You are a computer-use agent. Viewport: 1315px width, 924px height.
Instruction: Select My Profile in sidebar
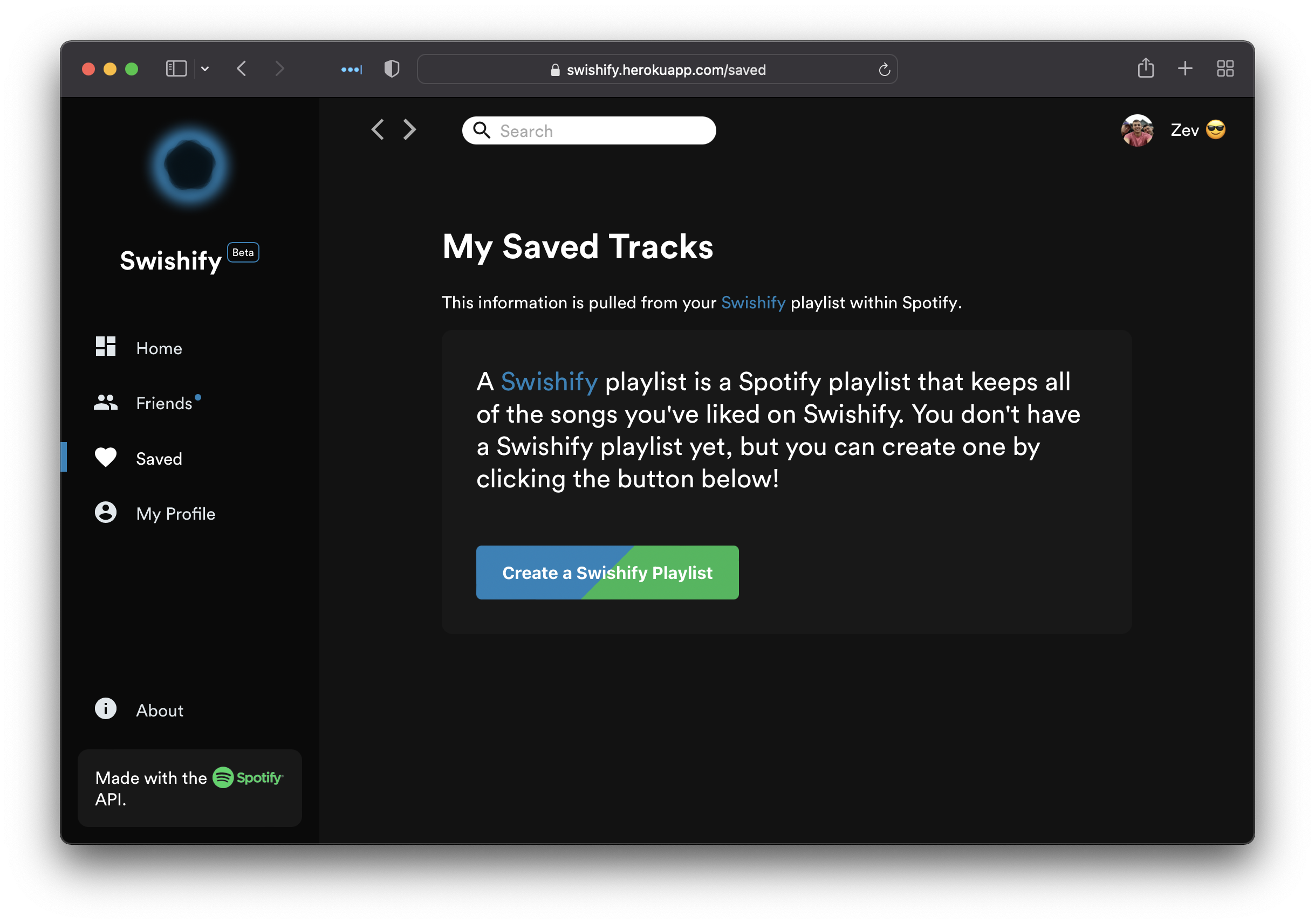[x=175, y=514]
